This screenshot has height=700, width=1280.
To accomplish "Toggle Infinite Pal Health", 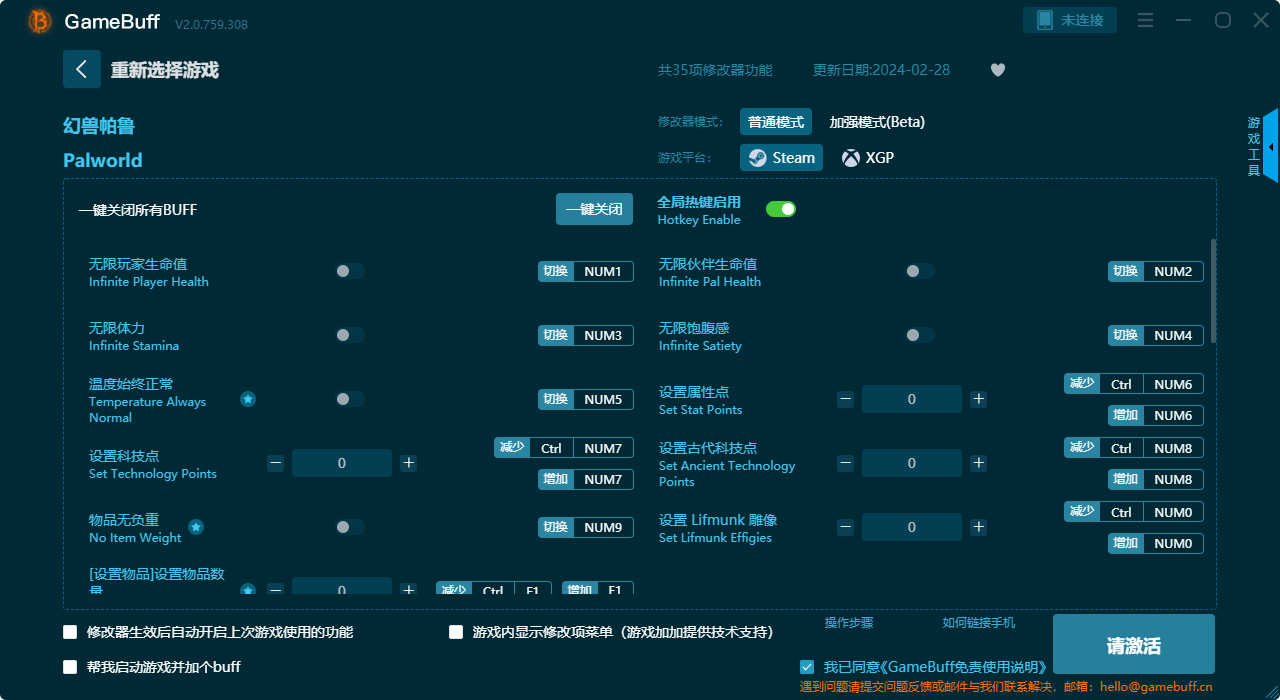I will tap(919, 271).
